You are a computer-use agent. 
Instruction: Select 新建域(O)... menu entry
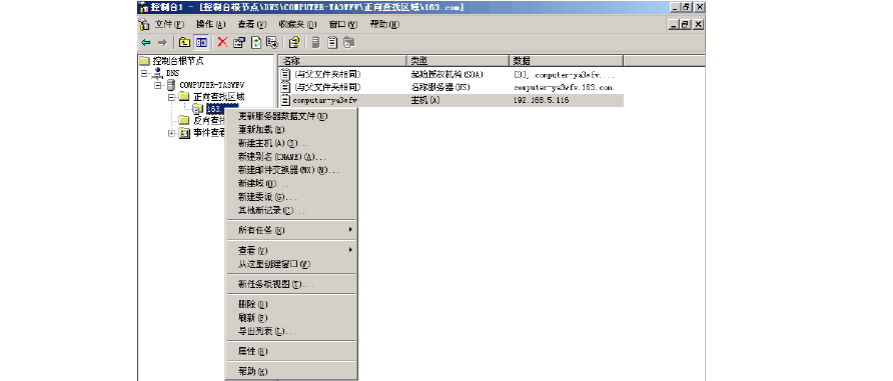point(292,183)
